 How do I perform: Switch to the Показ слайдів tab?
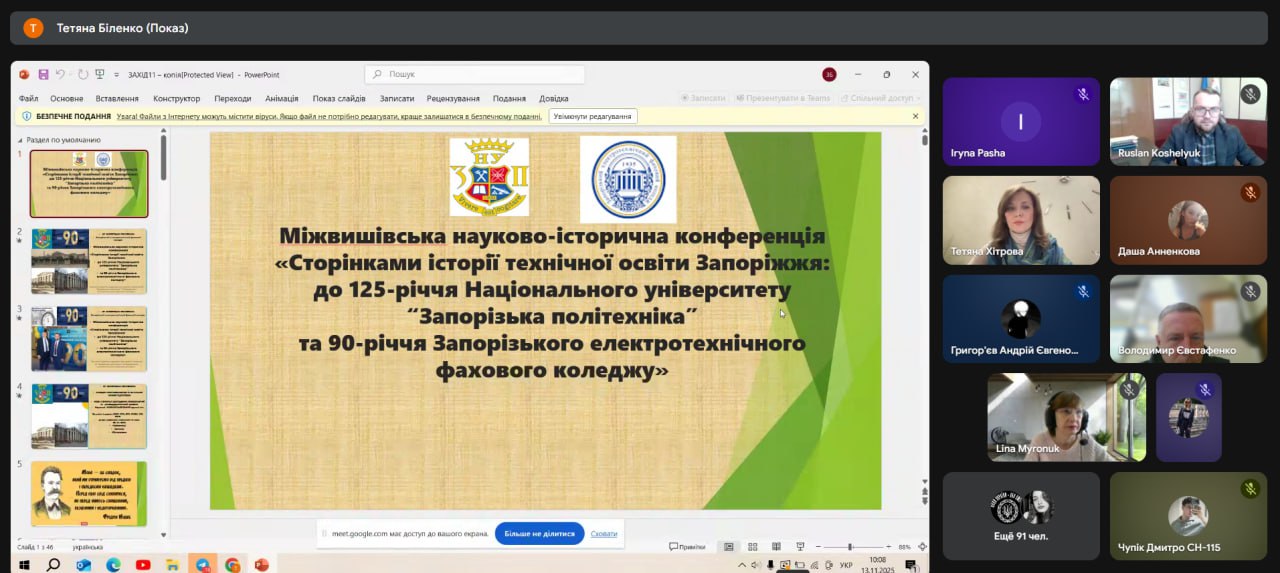pos(338,98)
